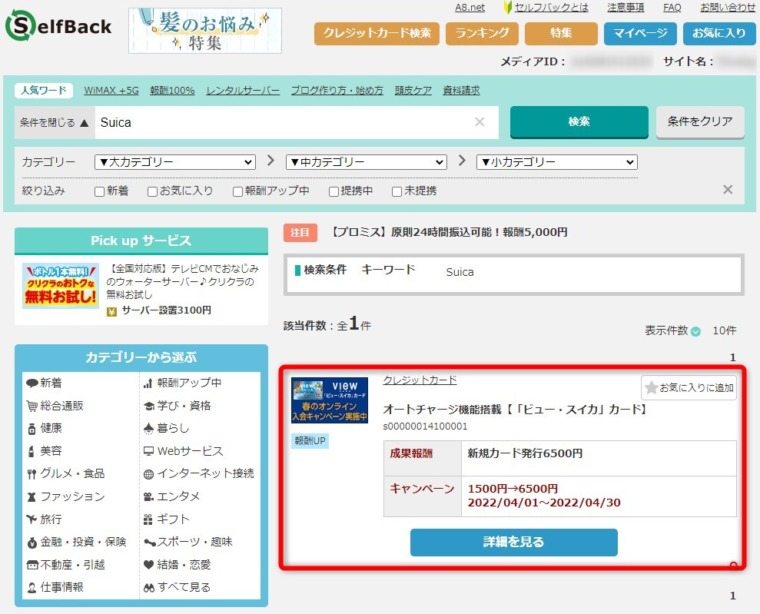Go to マイページ

[x=640, y=33]
